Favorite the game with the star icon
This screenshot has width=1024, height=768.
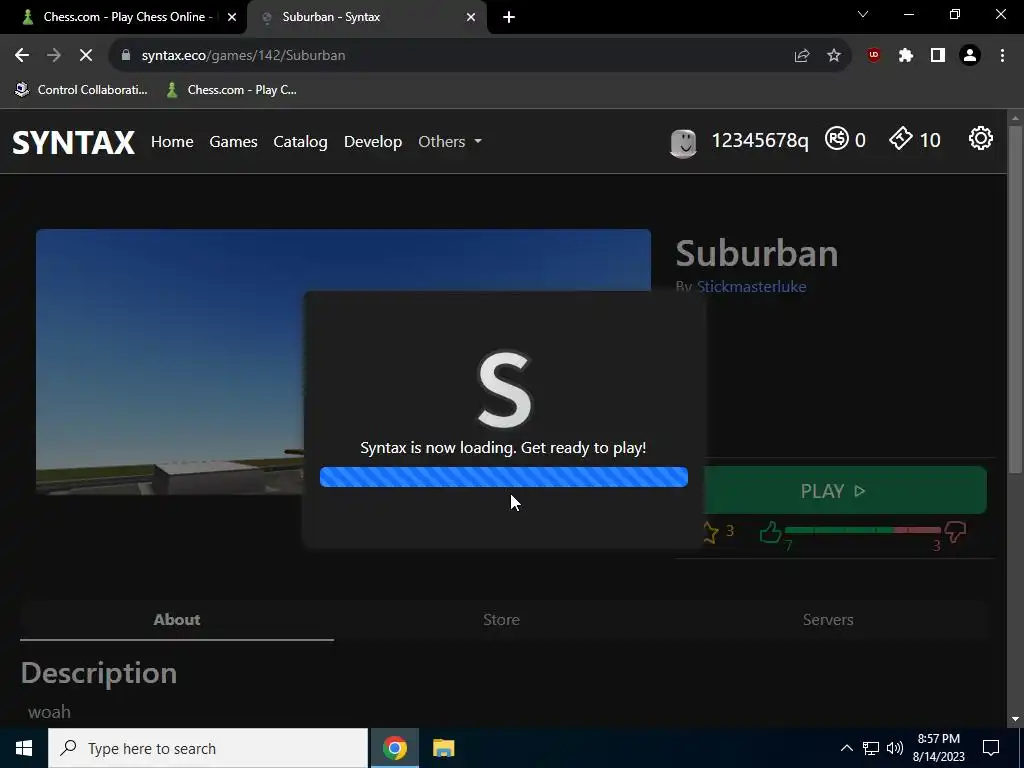pos(711,532)
